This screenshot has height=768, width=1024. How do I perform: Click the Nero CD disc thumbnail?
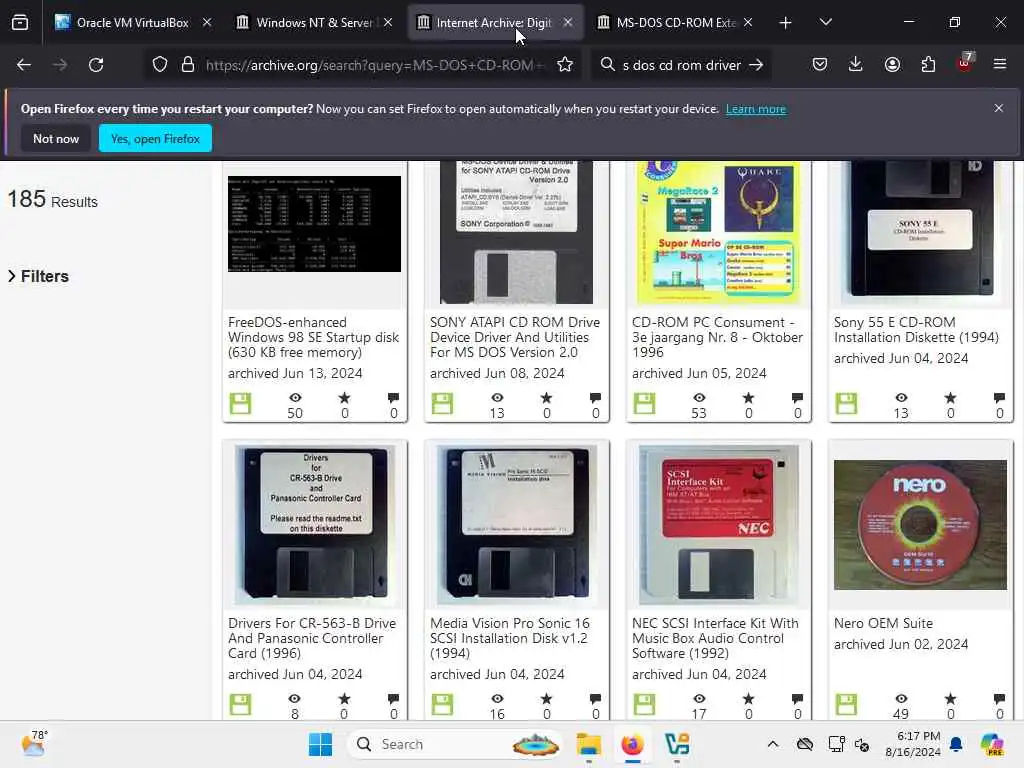click(920, 524)
